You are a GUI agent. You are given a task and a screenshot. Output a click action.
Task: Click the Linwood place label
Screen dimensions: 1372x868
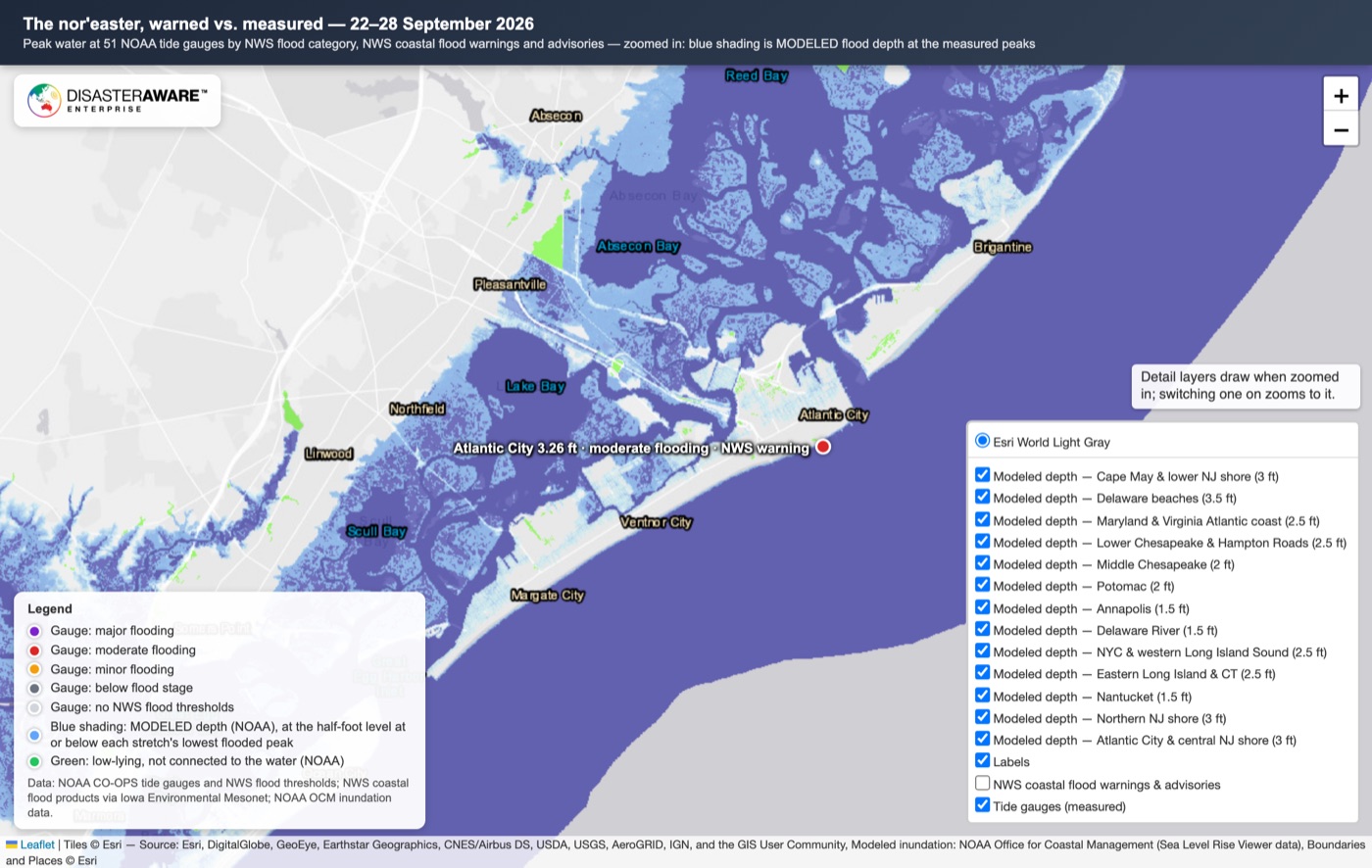pos(328,454)
